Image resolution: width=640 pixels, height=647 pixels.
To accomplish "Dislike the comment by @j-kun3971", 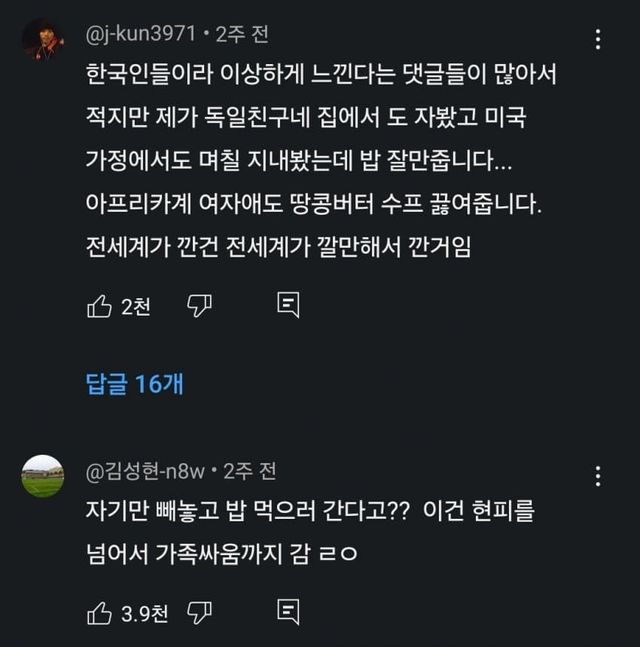I will click(x=199, y=307).
